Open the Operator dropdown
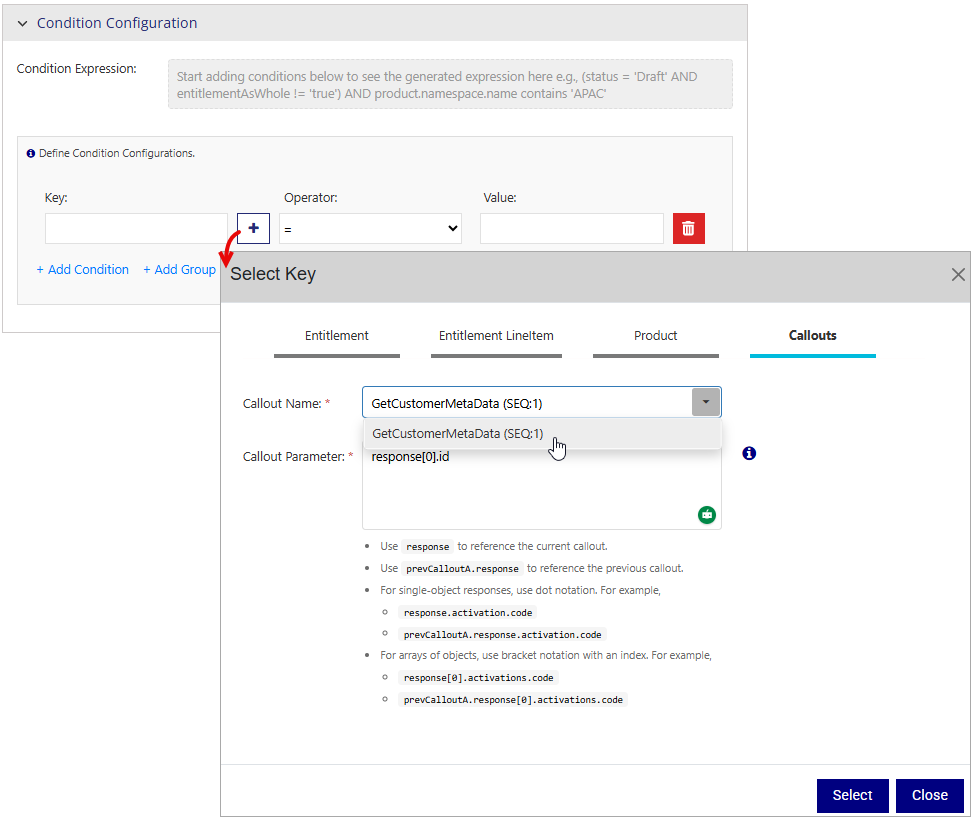 click(370, 228)
